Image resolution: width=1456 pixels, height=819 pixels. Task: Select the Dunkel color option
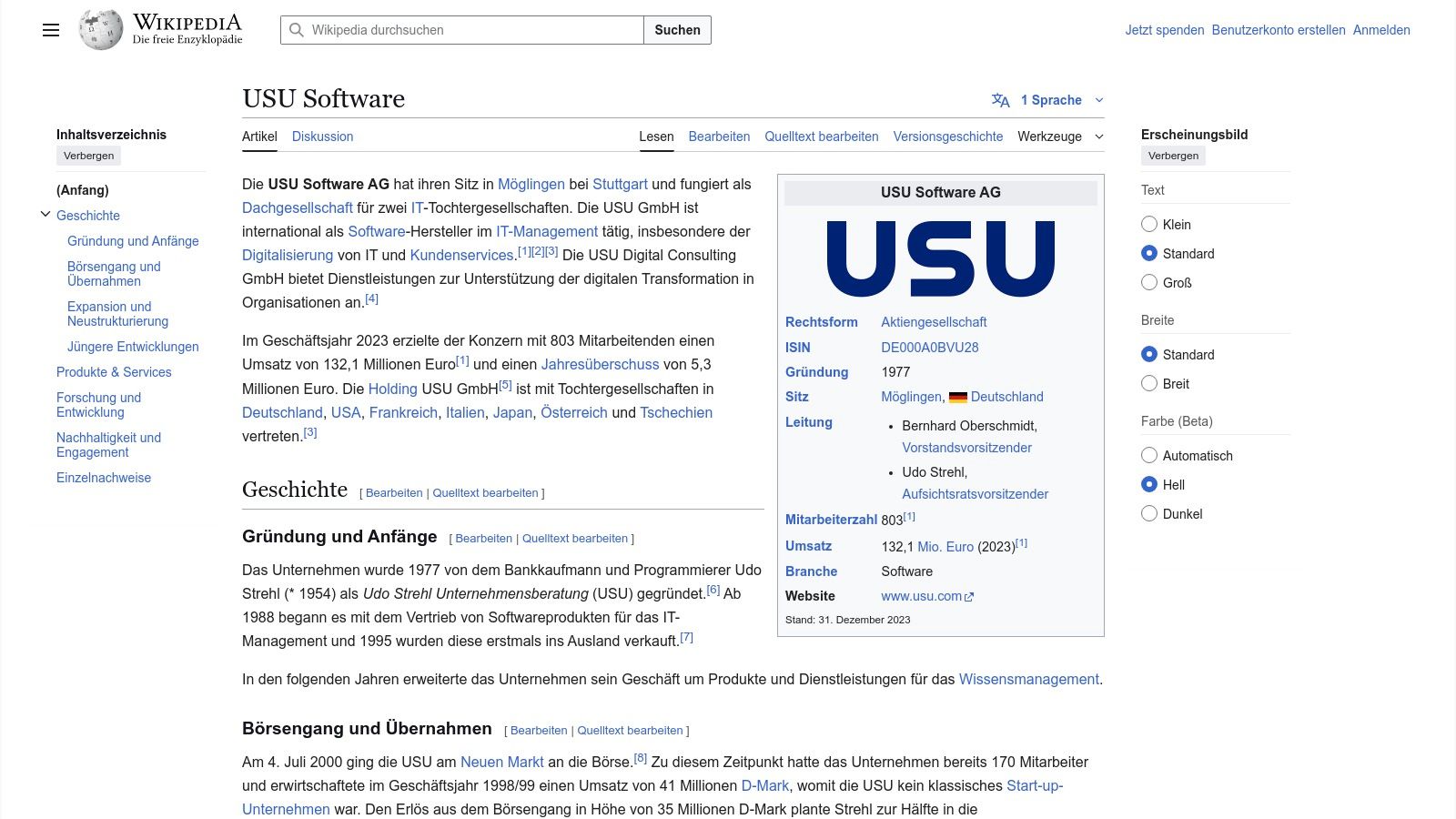coord(1149,513)
